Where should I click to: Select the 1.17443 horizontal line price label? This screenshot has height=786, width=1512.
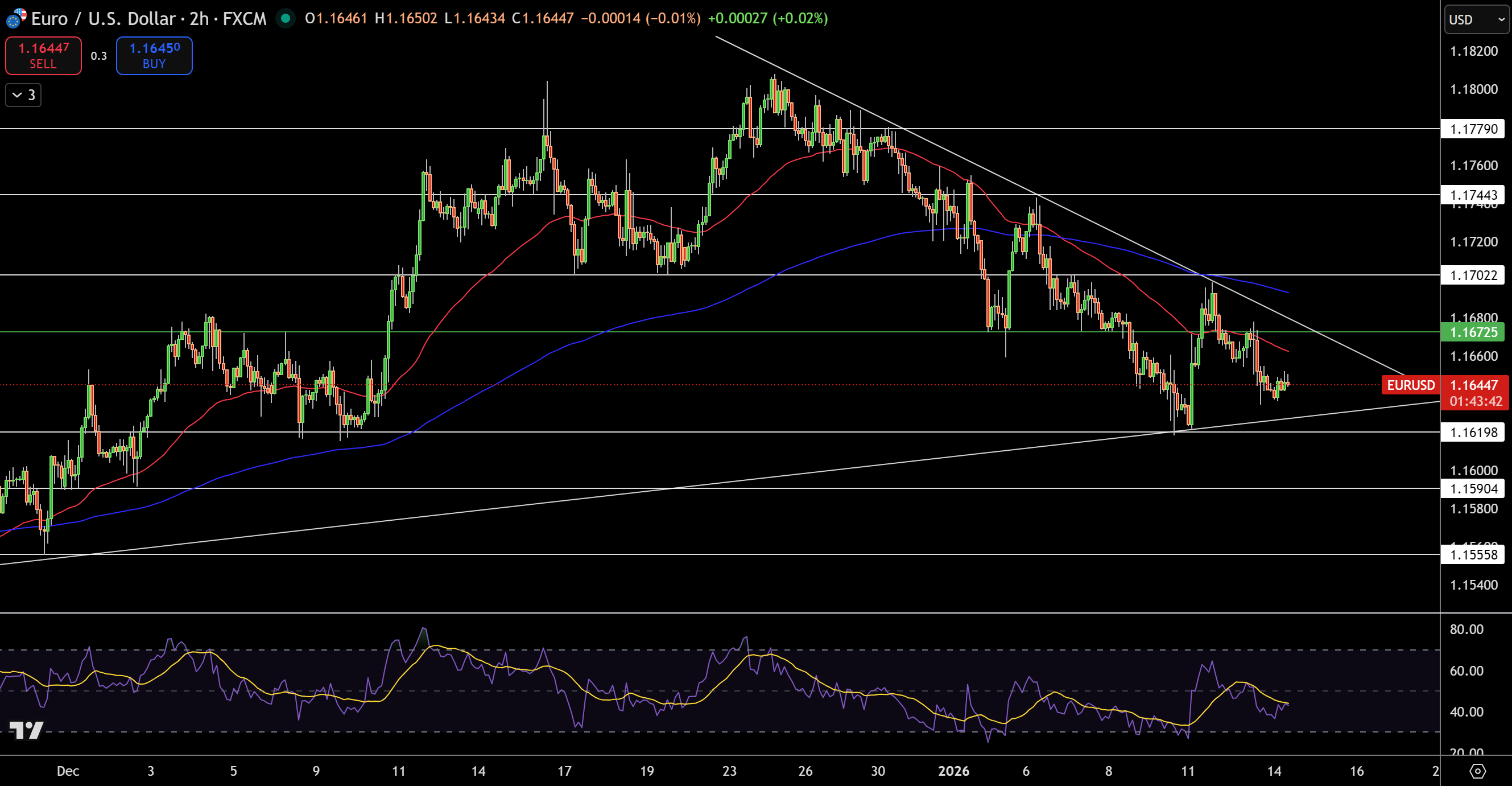(1473, 195)
